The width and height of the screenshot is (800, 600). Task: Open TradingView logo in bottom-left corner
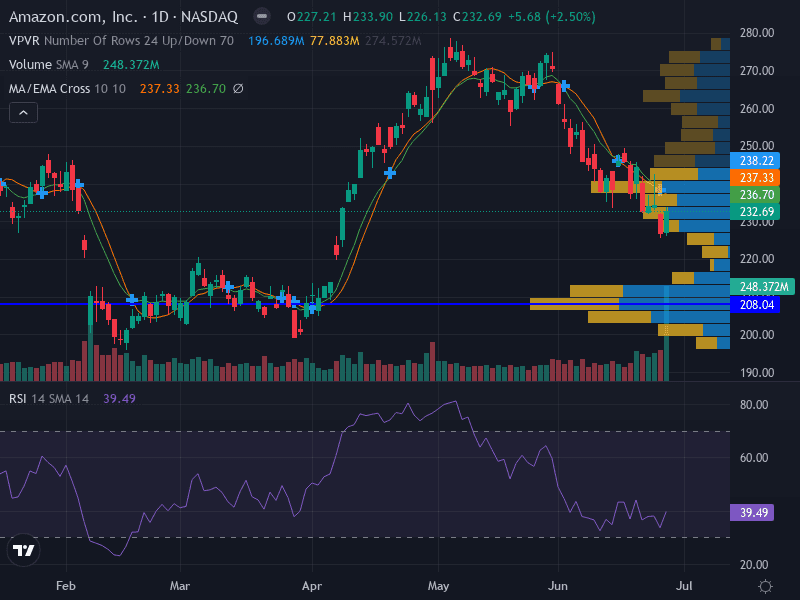click(23, 550)
